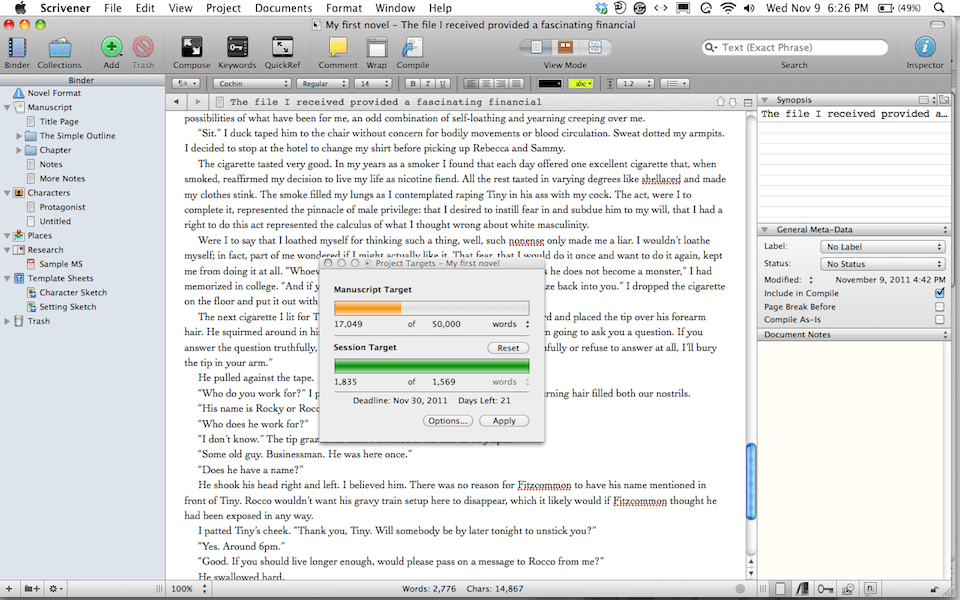Open the Format menu
The height and width of the screenshot is (600, 960).
[343, 8]
